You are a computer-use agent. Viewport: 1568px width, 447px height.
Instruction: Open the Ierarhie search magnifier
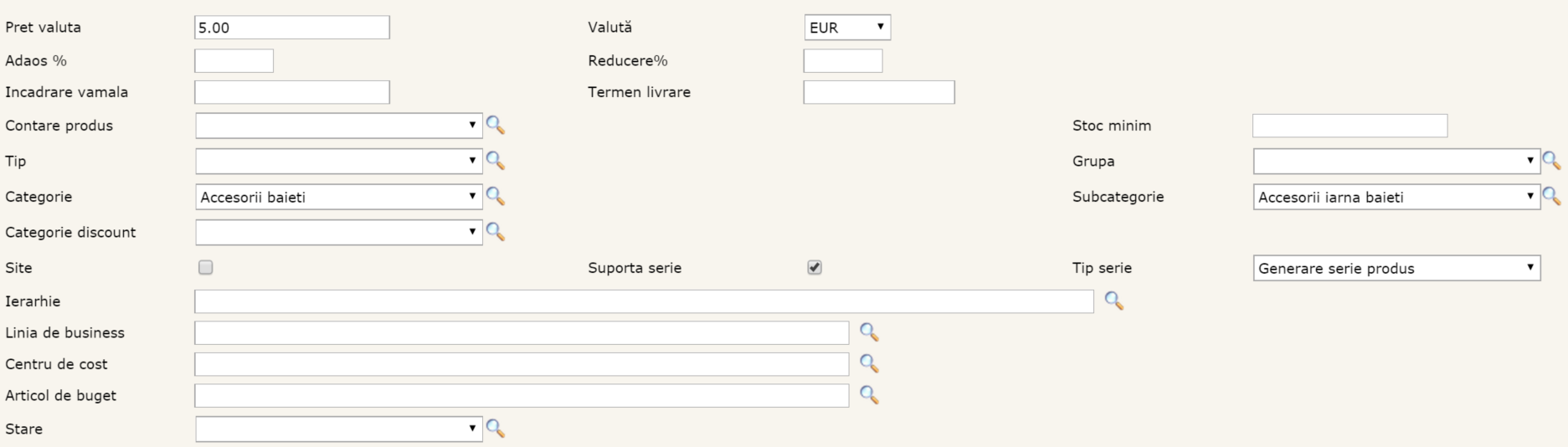click(1113, 301)
